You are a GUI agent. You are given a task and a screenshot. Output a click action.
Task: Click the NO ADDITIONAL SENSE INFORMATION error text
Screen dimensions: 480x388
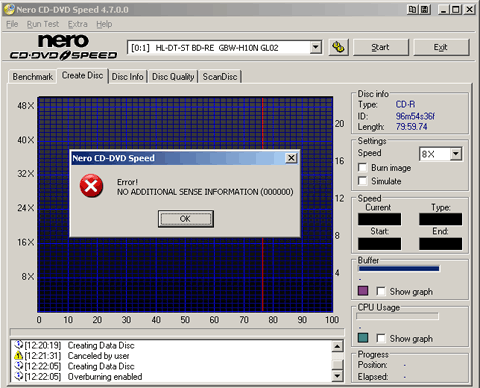(x=205, y=192)
